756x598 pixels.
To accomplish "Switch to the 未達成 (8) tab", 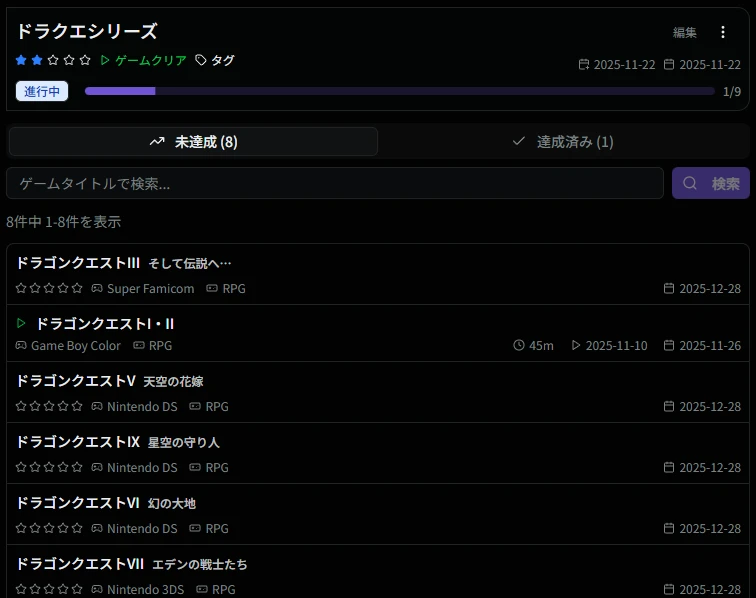I will tap(193, 142).
